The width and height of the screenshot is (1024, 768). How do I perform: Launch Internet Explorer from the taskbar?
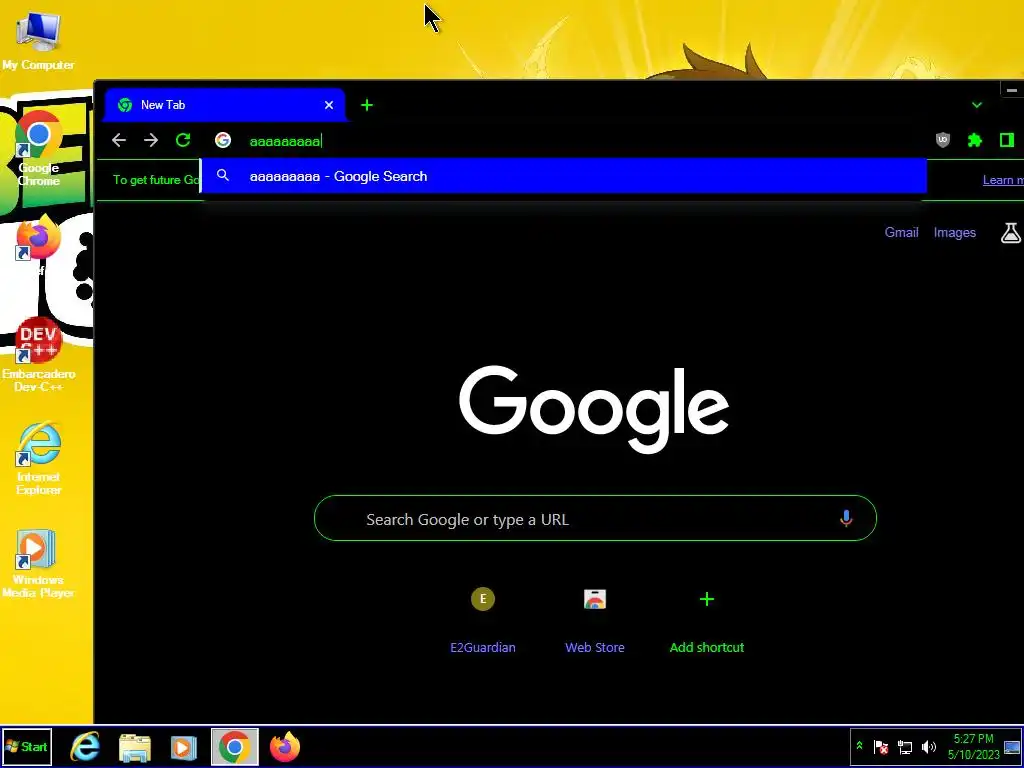coord(86,746)
